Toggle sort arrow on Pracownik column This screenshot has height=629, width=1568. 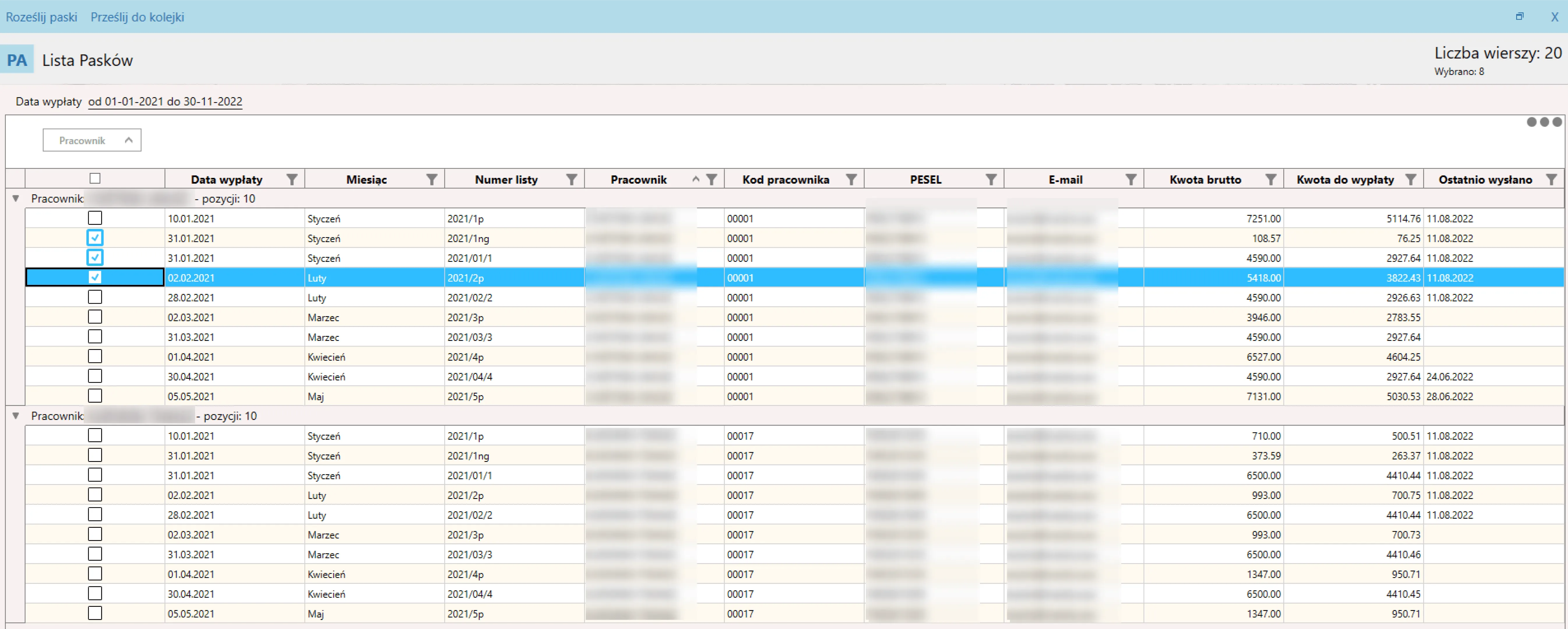click(x=696, y=179)
